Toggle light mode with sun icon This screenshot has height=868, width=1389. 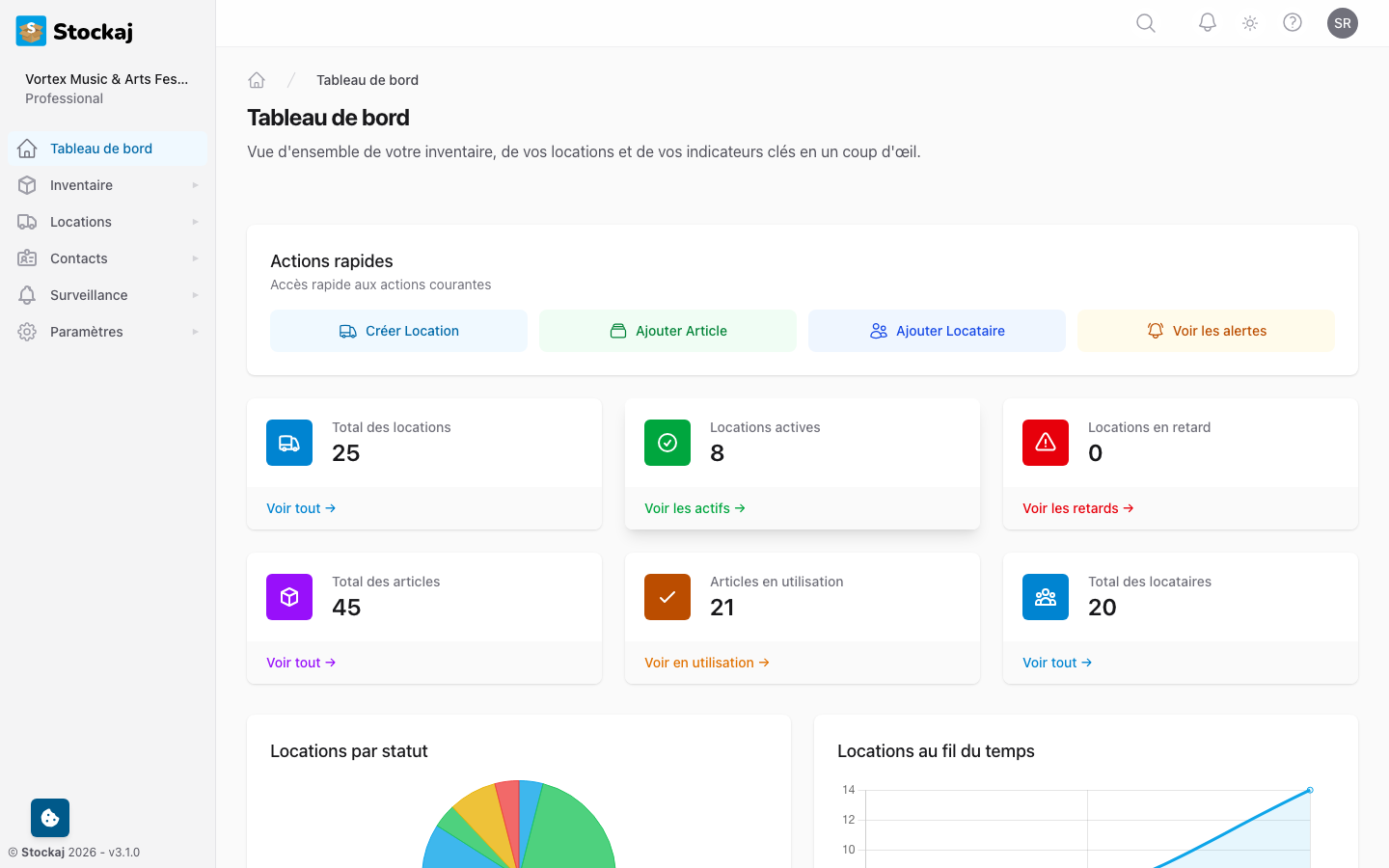click(x=1249, y=22)
